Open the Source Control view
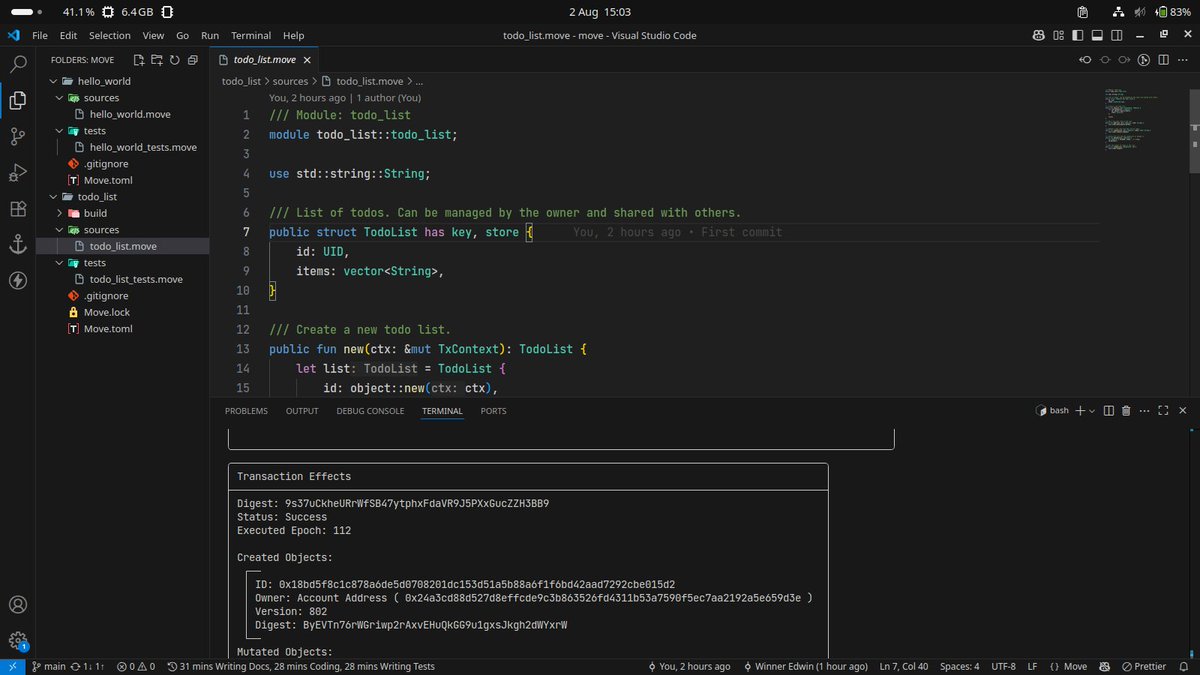The width and height of the screenshot is (1200, 675). [17, 137]
